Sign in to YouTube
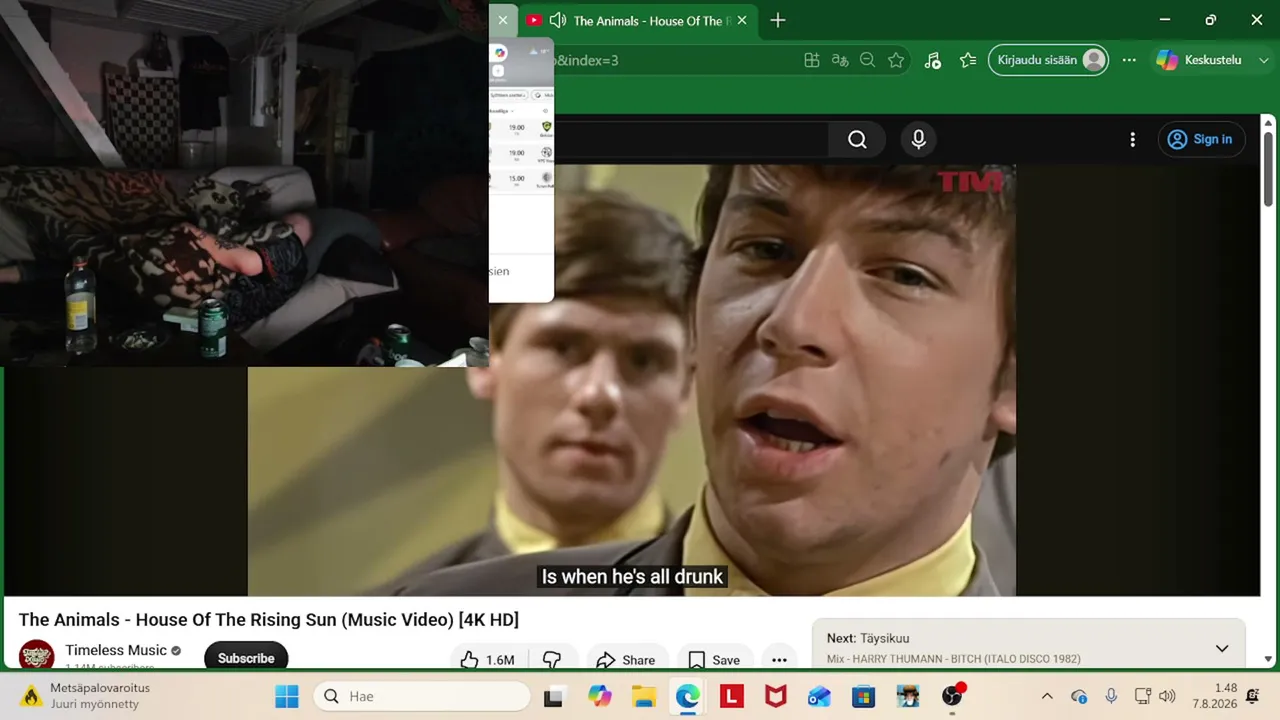 [x=1201, y=140]
